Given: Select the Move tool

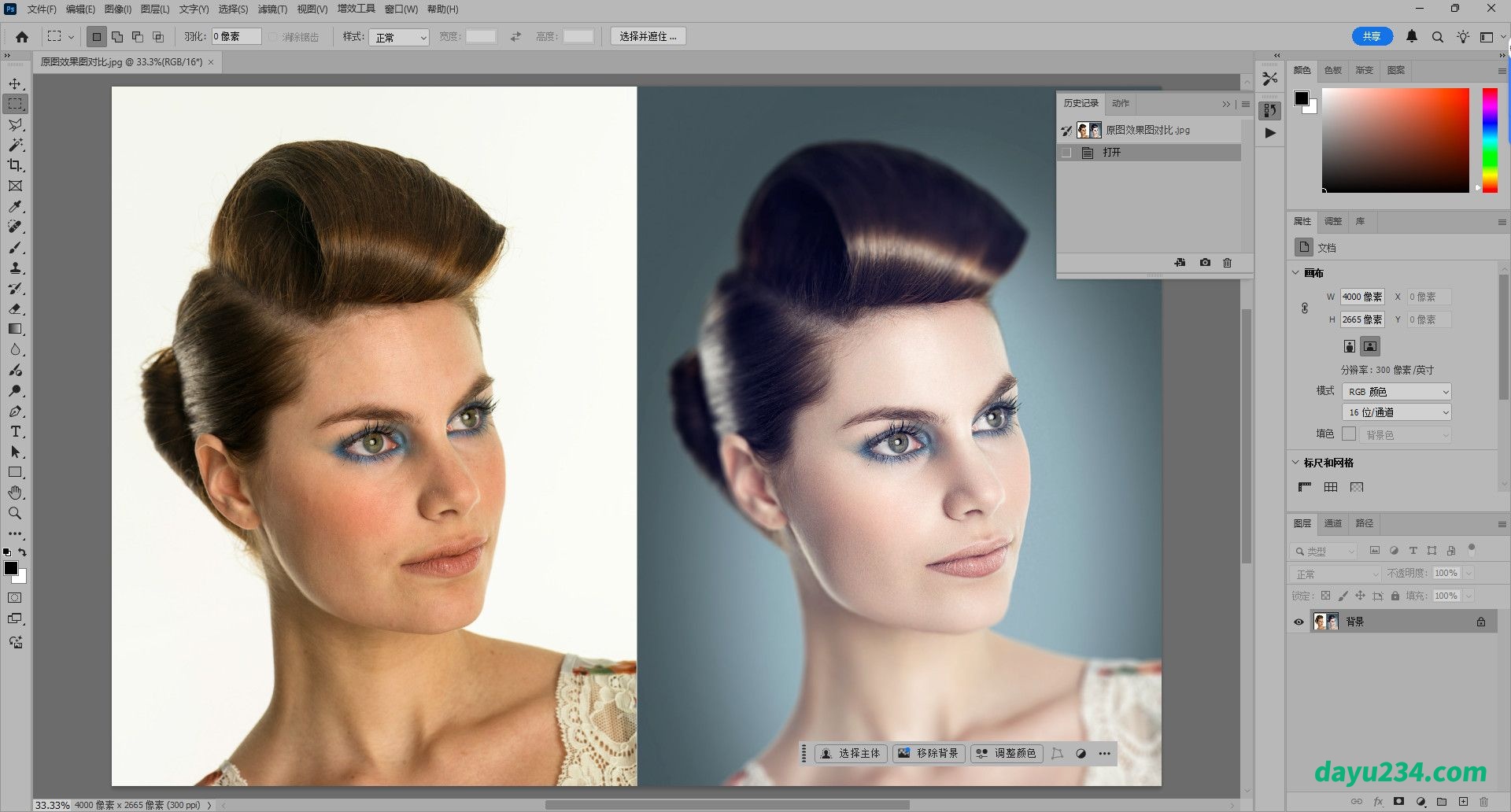Looking at the screenshot, I should click(x=15, y=83).
